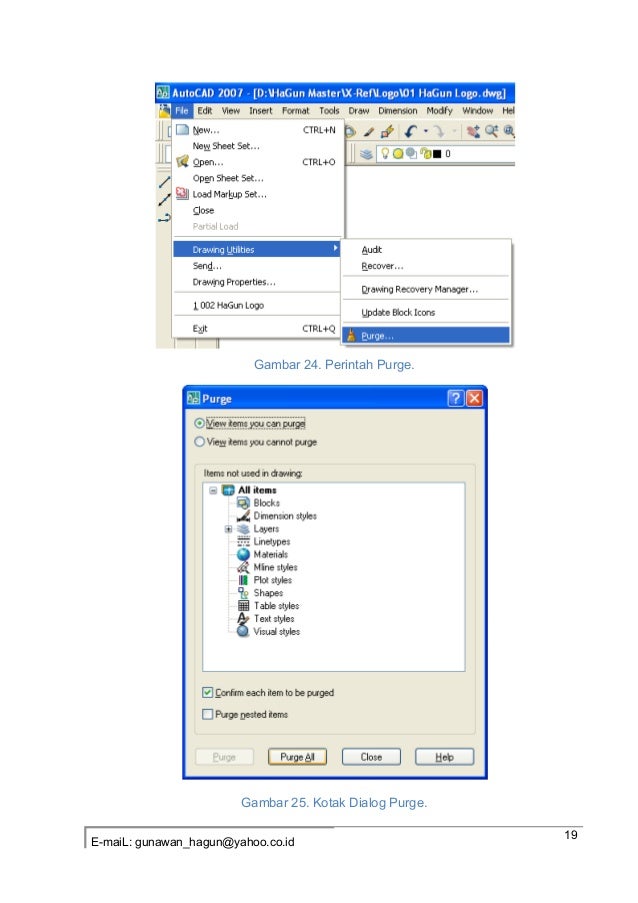
Task: Click the Zoom Realtime magnifier icon
Action: (x=491, y=132)
